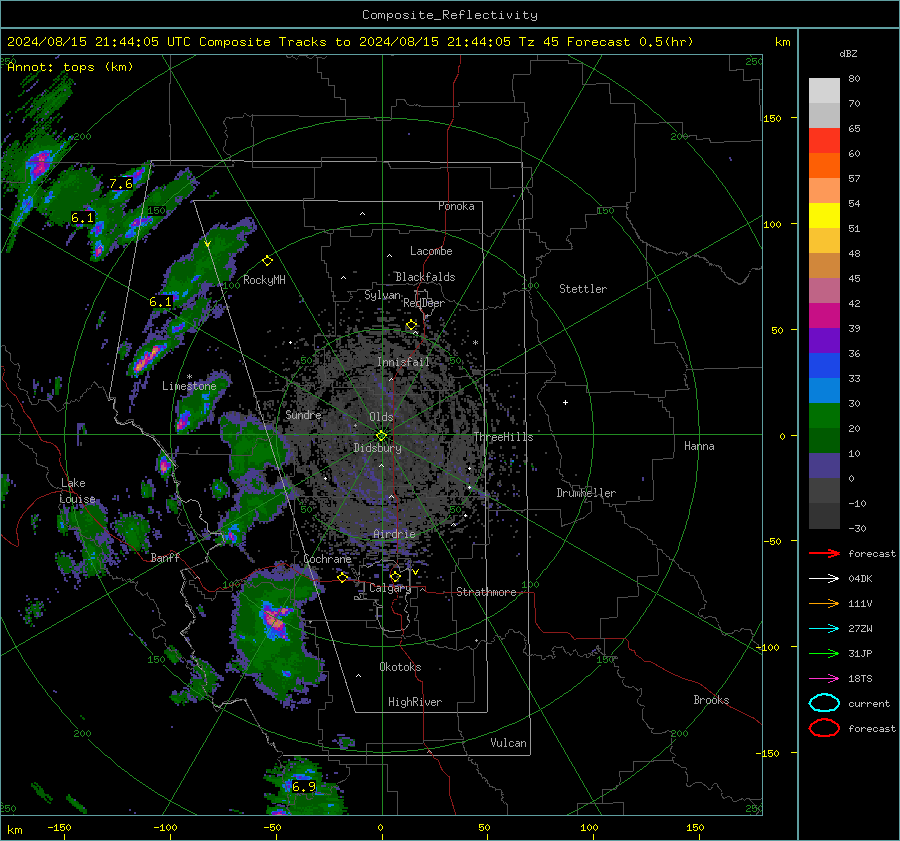The height and width of the screenshot is (841, 900).
Task: Click the ThreeHills city label
Action: coord(503,437)
